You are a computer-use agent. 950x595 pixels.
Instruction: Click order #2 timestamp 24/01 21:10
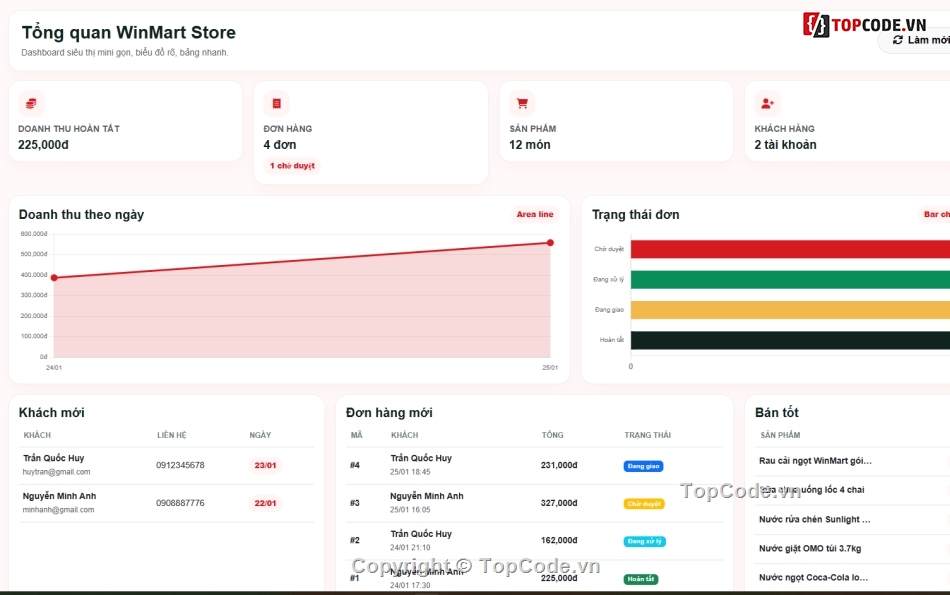click(410, 547)
